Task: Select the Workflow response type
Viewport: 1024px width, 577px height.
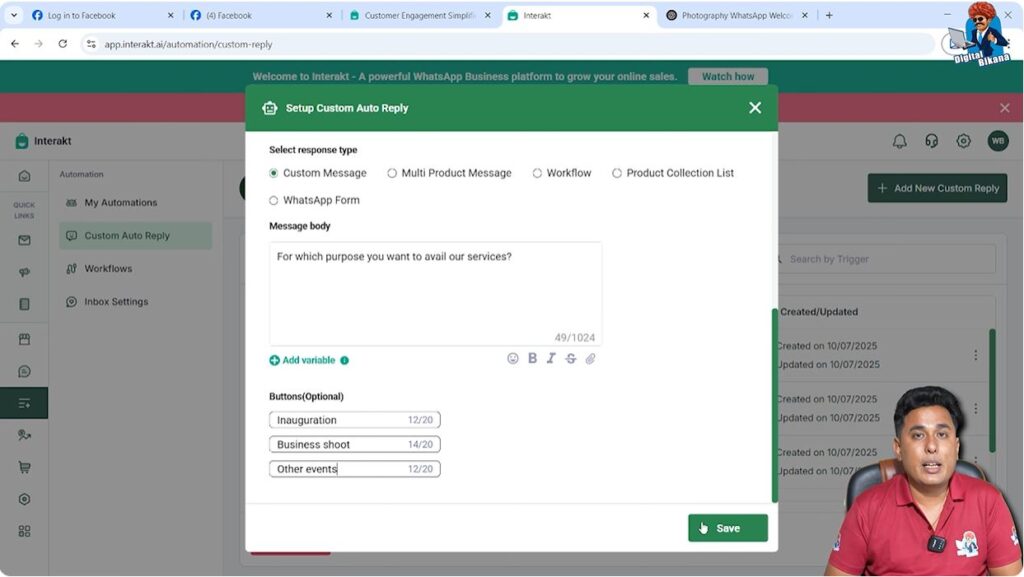Action: pos(537,172)
